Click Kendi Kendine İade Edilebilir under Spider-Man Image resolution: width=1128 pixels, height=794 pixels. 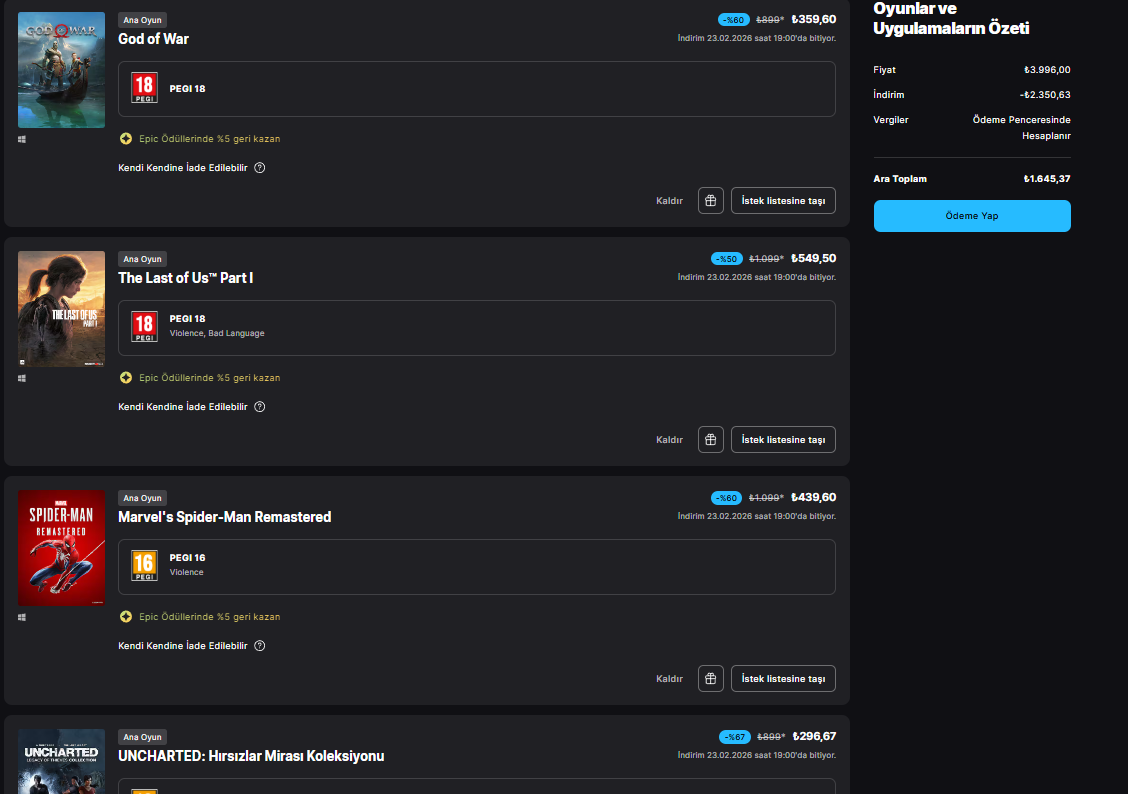pyautogui.click(x=183, y=645)
